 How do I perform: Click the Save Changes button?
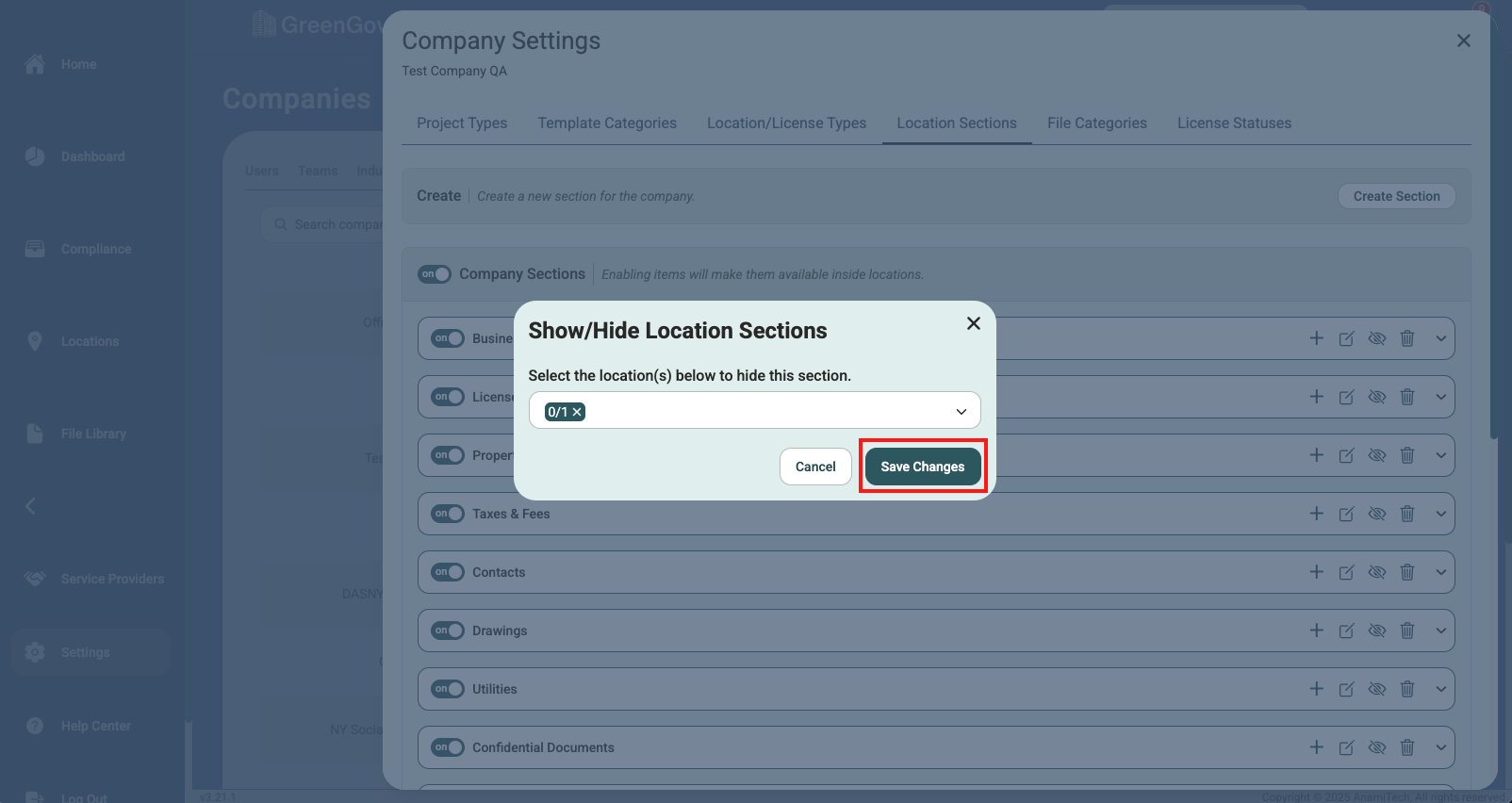tap(922, 467)
